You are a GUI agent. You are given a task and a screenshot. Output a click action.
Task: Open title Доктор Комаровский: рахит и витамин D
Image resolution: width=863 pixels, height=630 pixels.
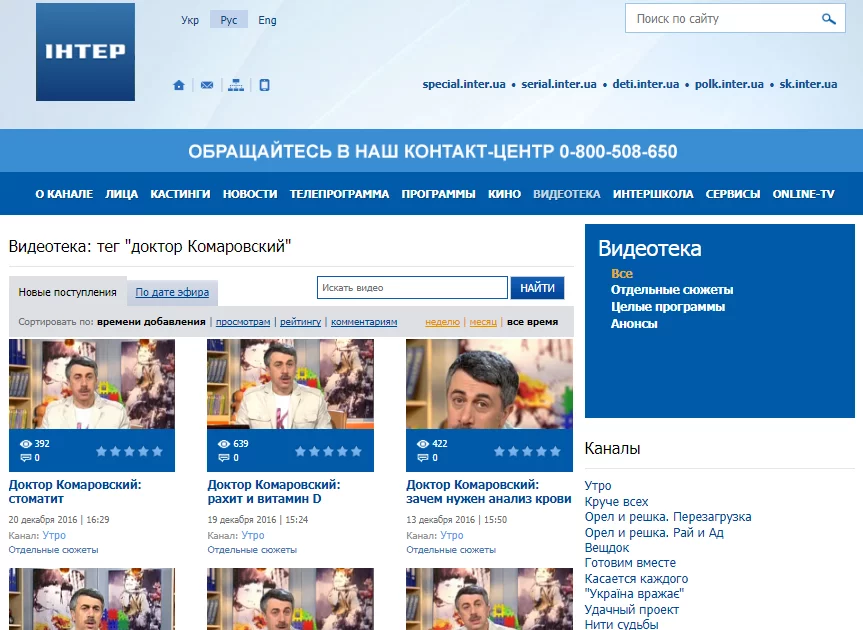point(274,492)
